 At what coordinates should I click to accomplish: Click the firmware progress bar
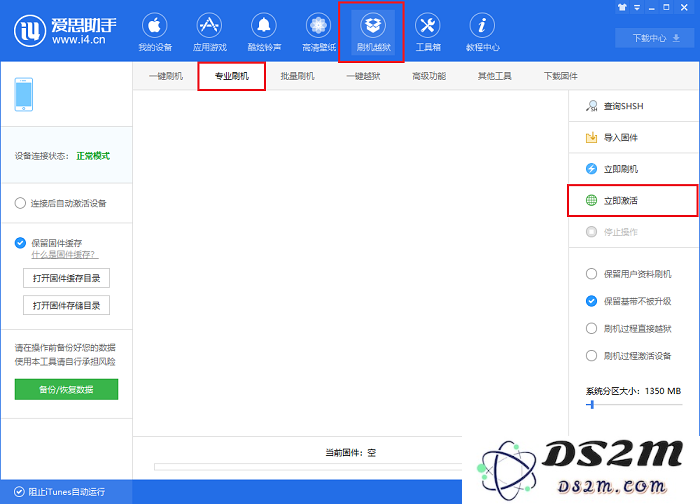pos(308,467)
